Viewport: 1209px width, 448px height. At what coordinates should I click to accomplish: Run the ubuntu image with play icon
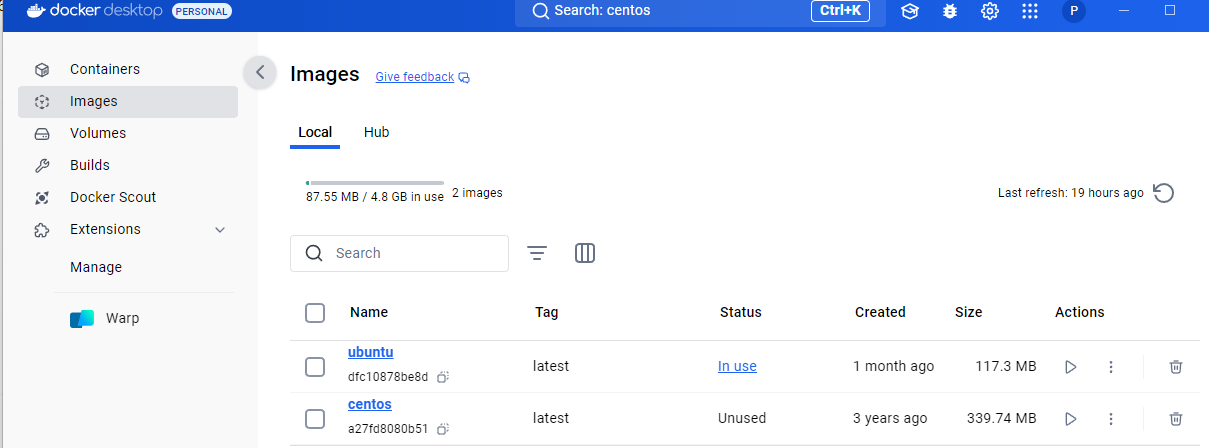point(1071,367)
